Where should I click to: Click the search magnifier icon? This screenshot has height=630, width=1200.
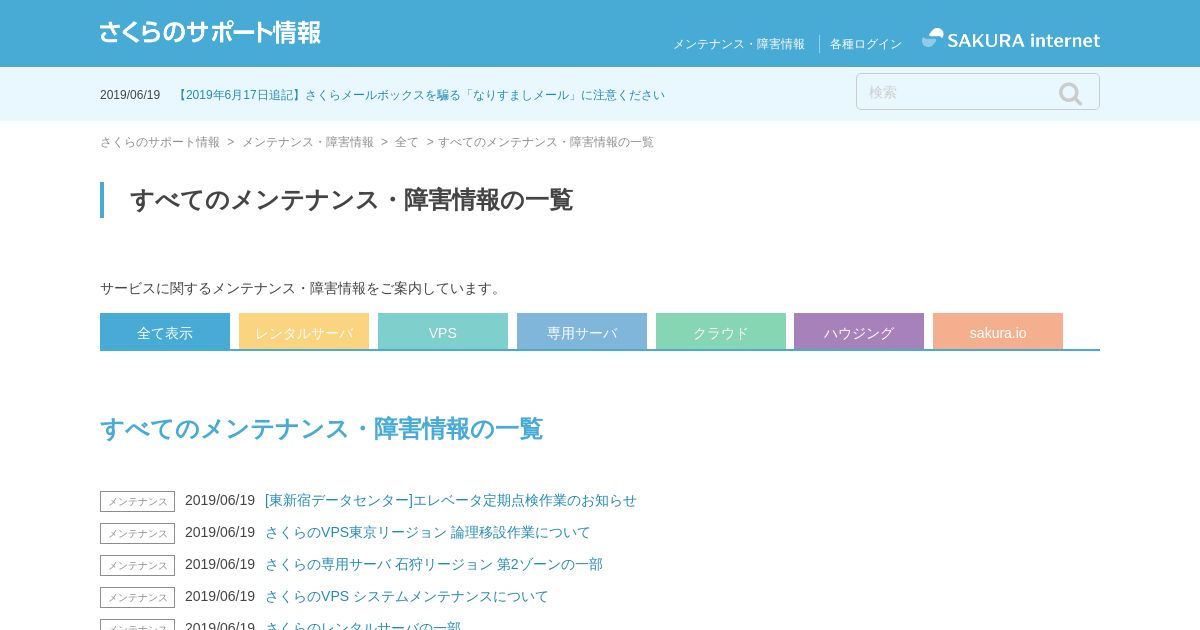pos(1070,93)
